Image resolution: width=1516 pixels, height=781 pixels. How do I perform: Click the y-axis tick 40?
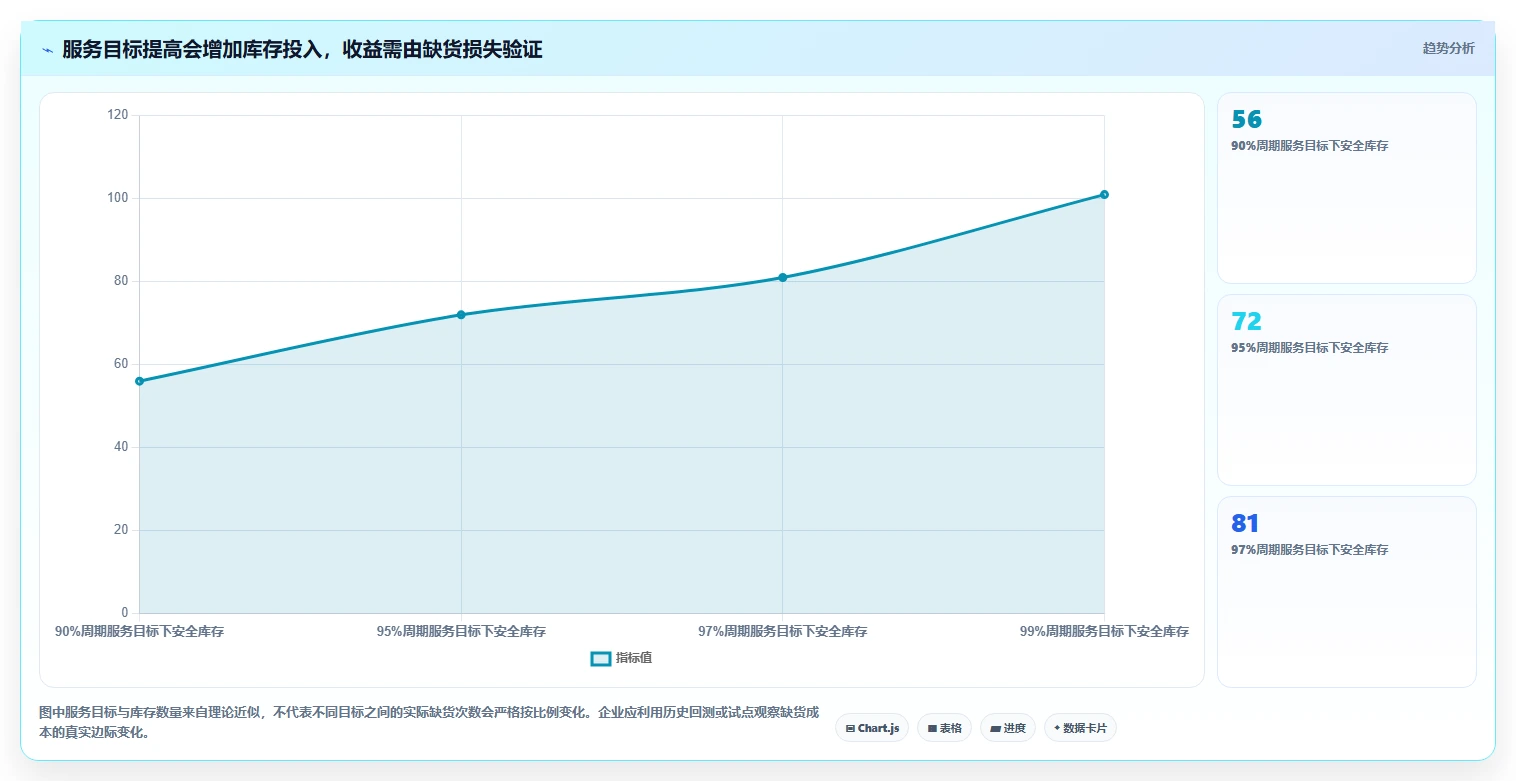click(121, 447)
